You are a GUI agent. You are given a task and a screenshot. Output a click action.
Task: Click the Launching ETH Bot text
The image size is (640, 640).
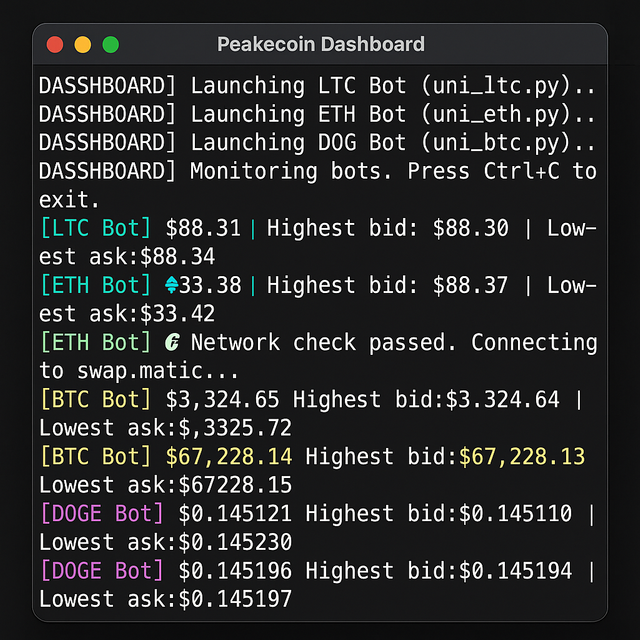click(299, 115)
